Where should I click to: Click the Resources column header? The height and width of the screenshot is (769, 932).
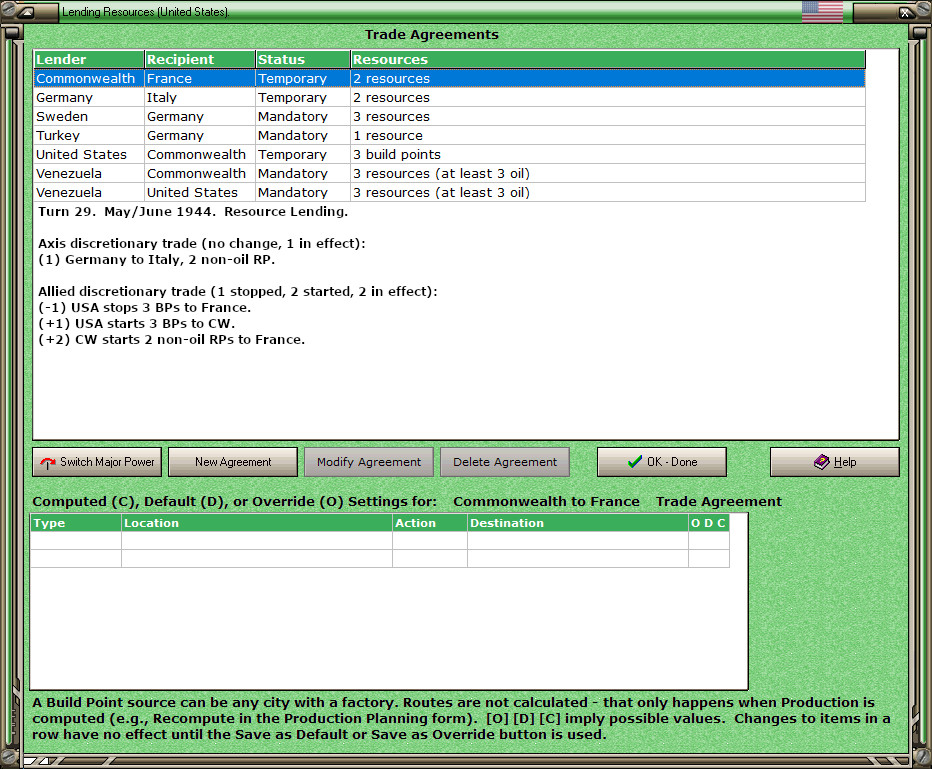(608, 59)
